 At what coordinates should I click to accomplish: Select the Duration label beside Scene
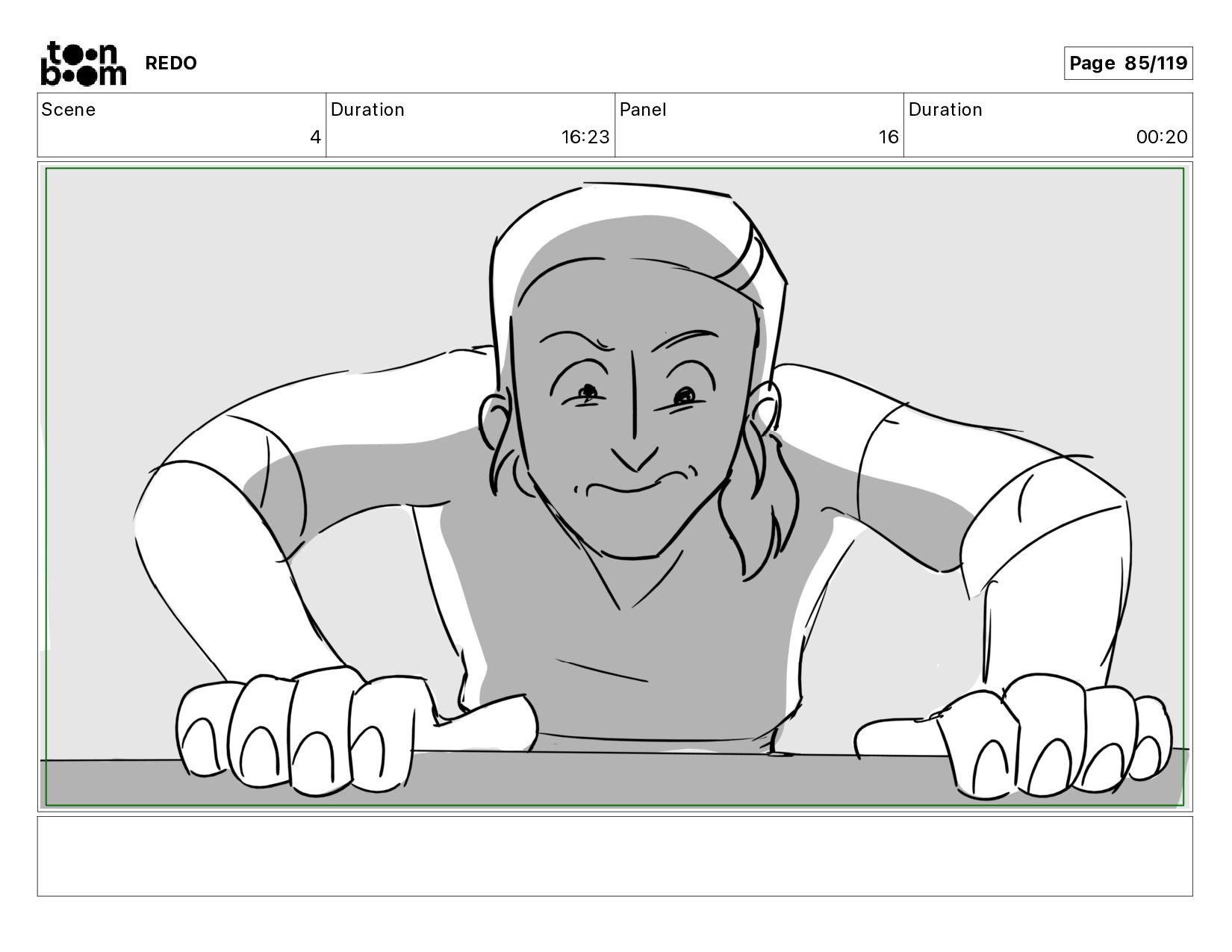[x=367, y=110]
